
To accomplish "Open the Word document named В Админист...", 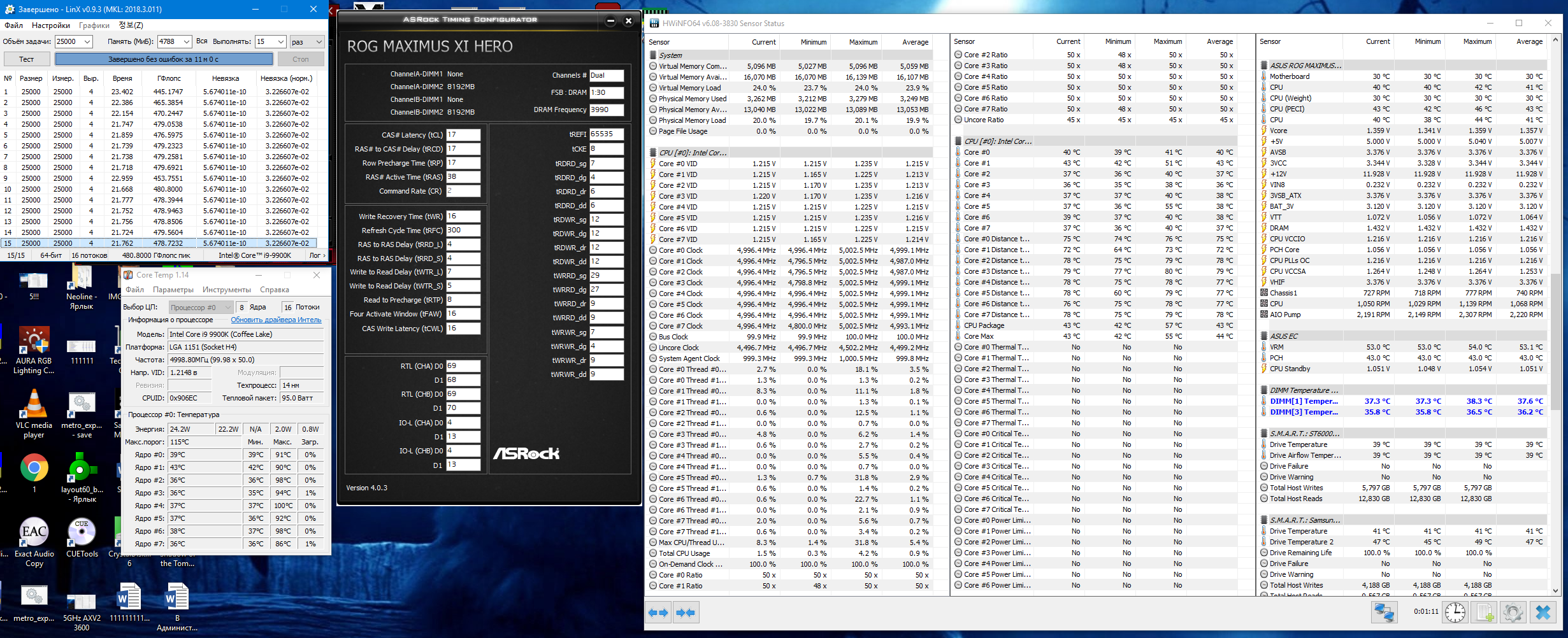I will [x=177, y=606].
